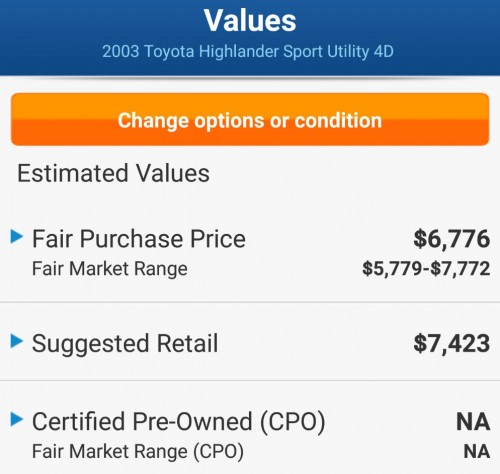The width and height of the screenshot is (500, 474).
Task: Expand the Suggested Retail disclosure triangle
Action: 17,341
